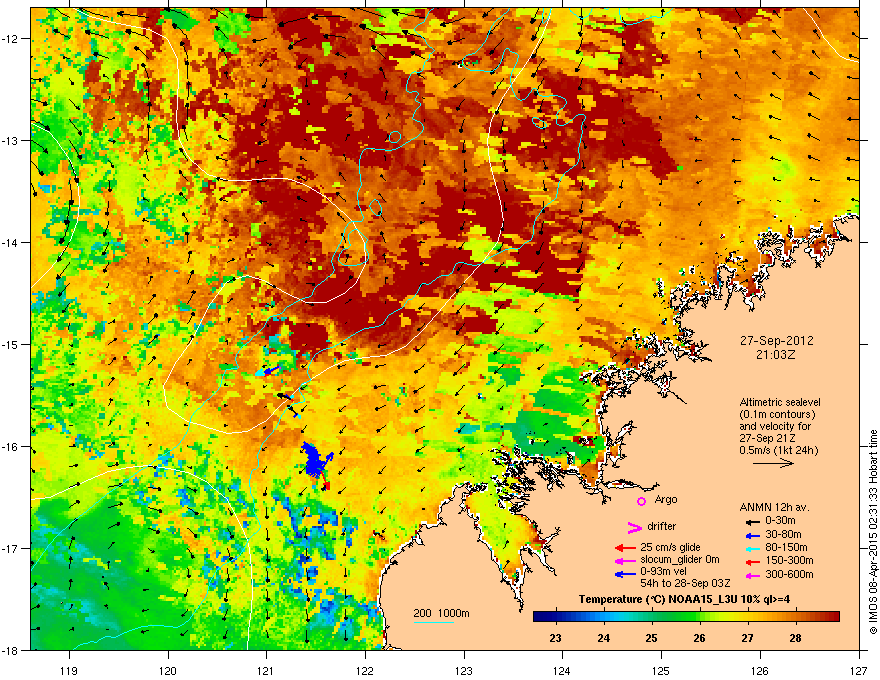Click the magenta Argo circle legend symbol
This screenshot has width=880, height=680.
[641, 501]
